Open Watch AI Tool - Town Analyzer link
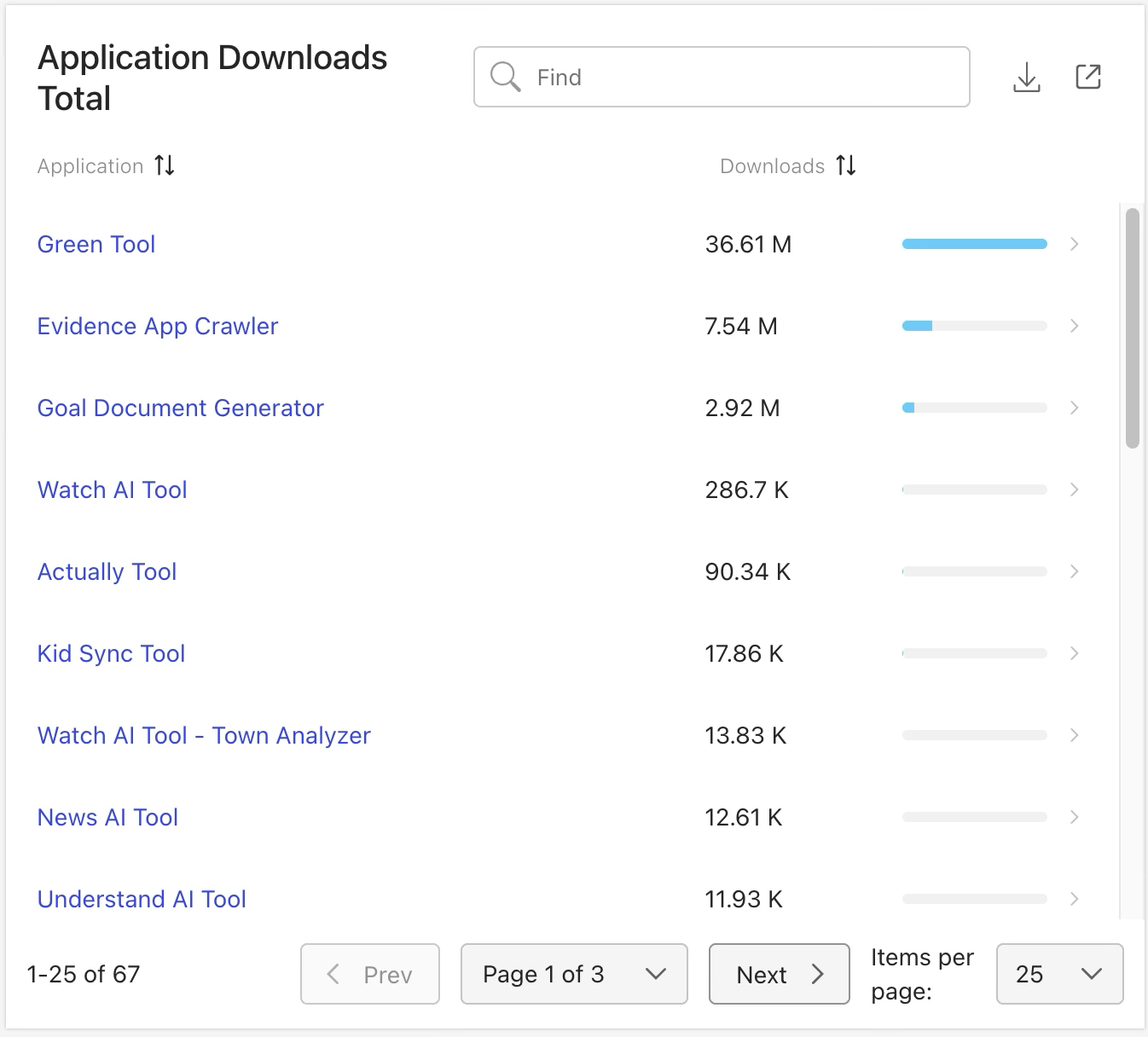 pos(205,736)
